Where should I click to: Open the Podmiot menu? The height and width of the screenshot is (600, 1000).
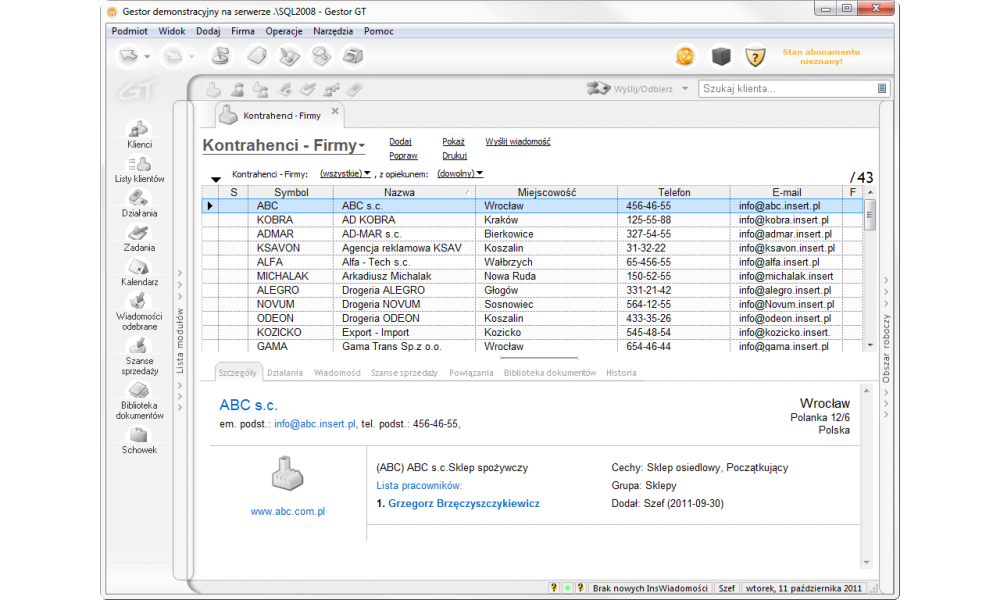(x=129, y=31)
